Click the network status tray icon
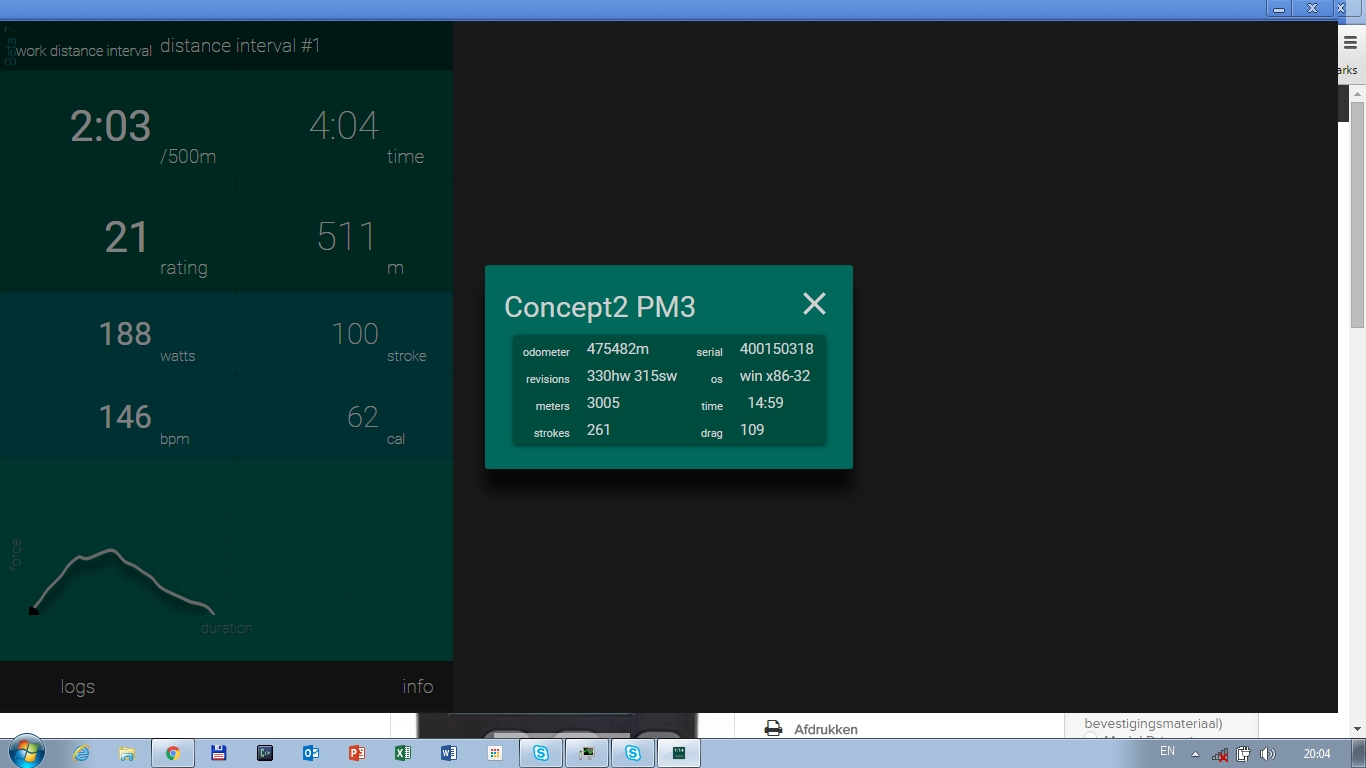The width and height of the screenshot is (1366, 768). pos(1220,754)
